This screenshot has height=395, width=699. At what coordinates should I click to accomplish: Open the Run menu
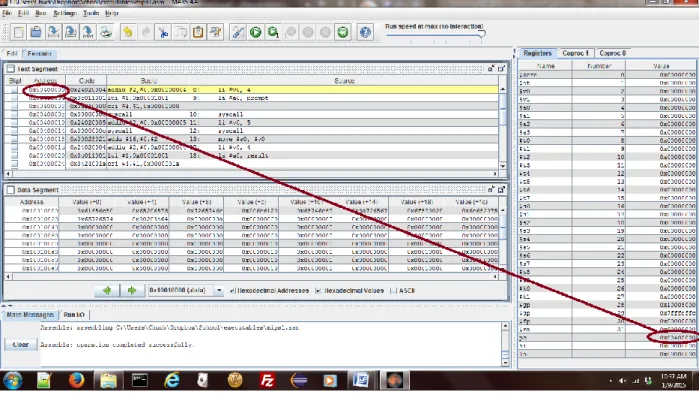pos(41,13)
